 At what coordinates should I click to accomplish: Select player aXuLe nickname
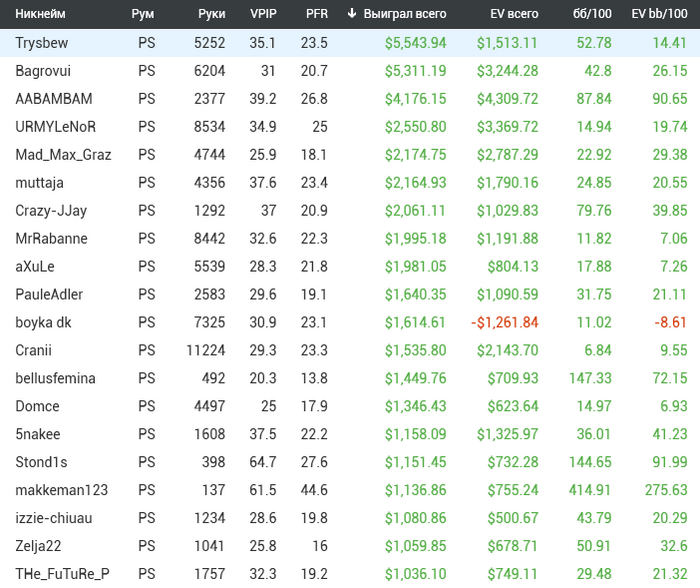pos(35,267)
